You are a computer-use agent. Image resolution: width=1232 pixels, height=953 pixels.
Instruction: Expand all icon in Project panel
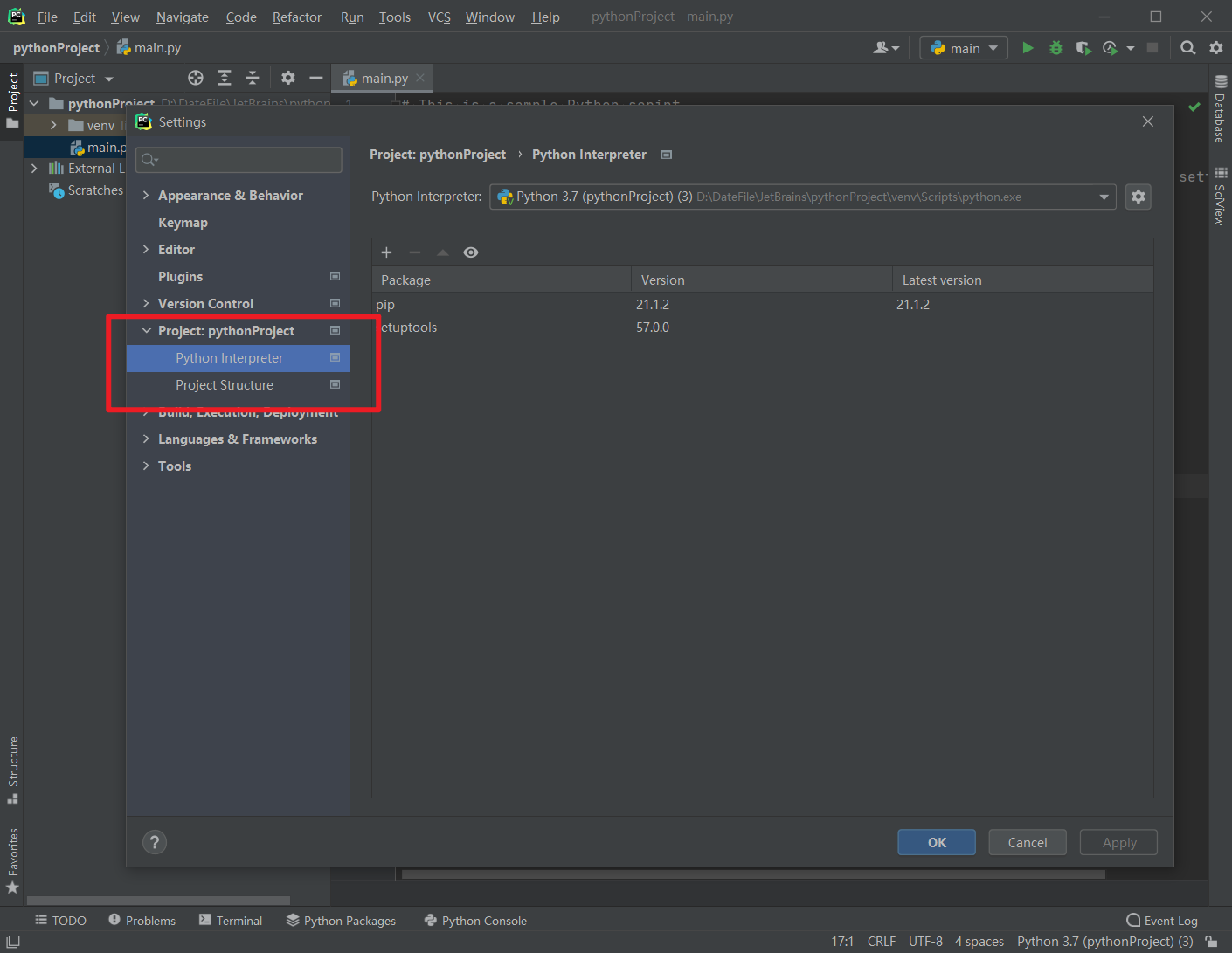coord(225,78)
